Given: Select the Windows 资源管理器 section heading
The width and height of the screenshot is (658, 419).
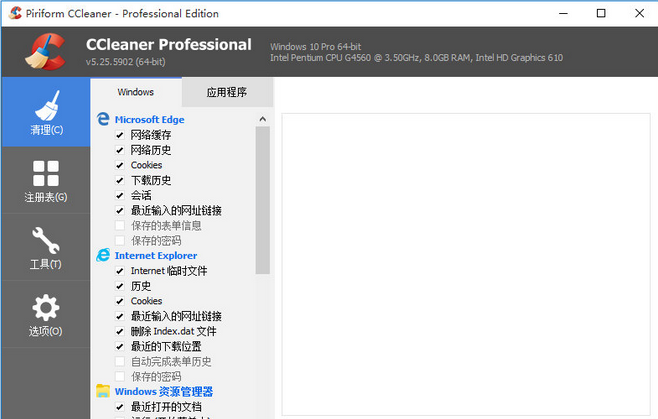Looking at the screenshot, I should (164, 392).
